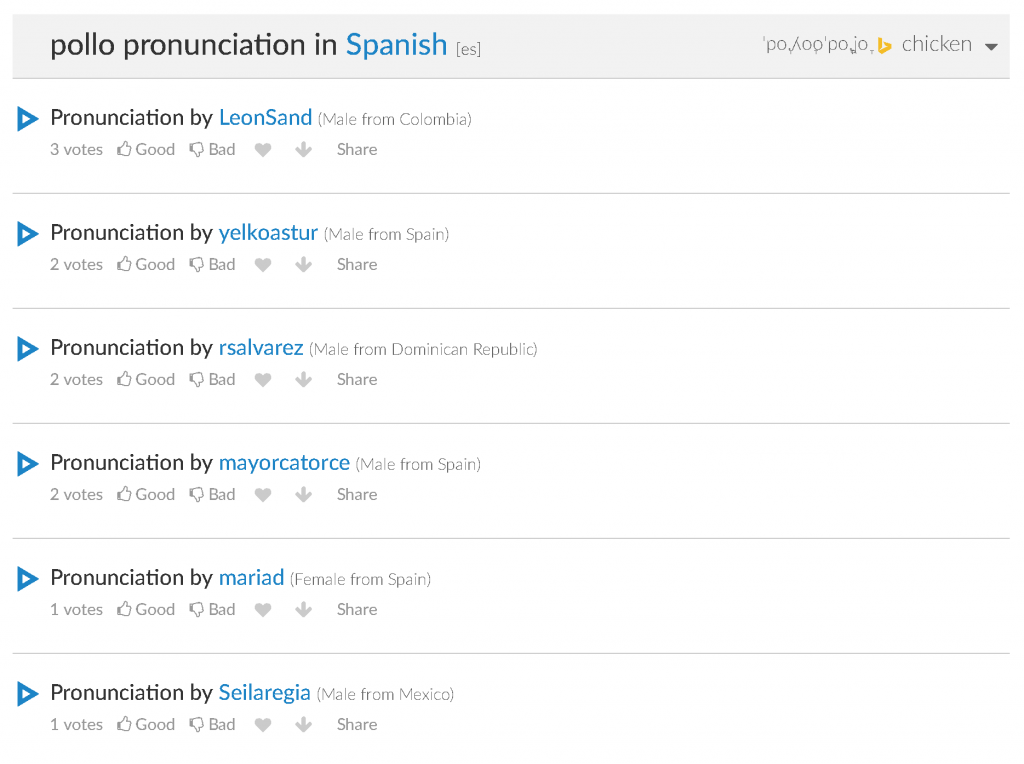The width and height of the screenshot is (1024, 764).
Task: Vote Good on Seilaregia's pronunciation
Action: point(146,725)
